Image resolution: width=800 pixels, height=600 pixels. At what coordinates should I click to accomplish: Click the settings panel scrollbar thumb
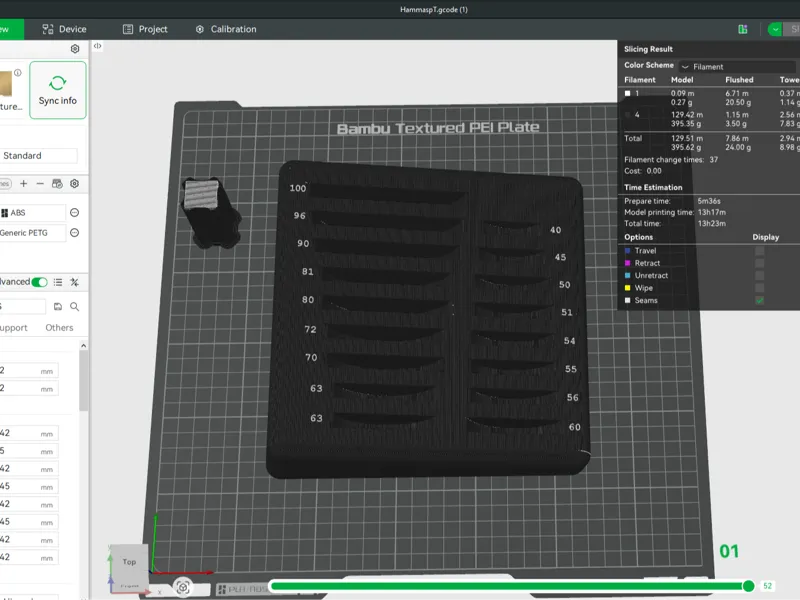[84, 380]
